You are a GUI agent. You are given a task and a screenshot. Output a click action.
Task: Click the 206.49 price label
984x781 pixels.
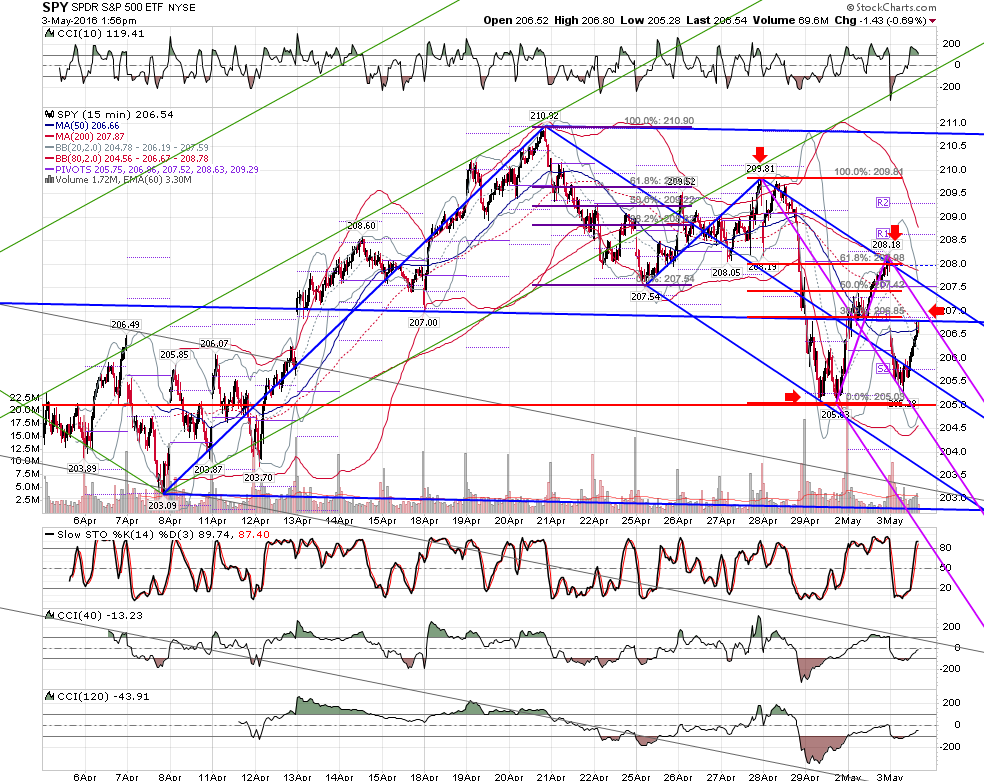point(126,324)
